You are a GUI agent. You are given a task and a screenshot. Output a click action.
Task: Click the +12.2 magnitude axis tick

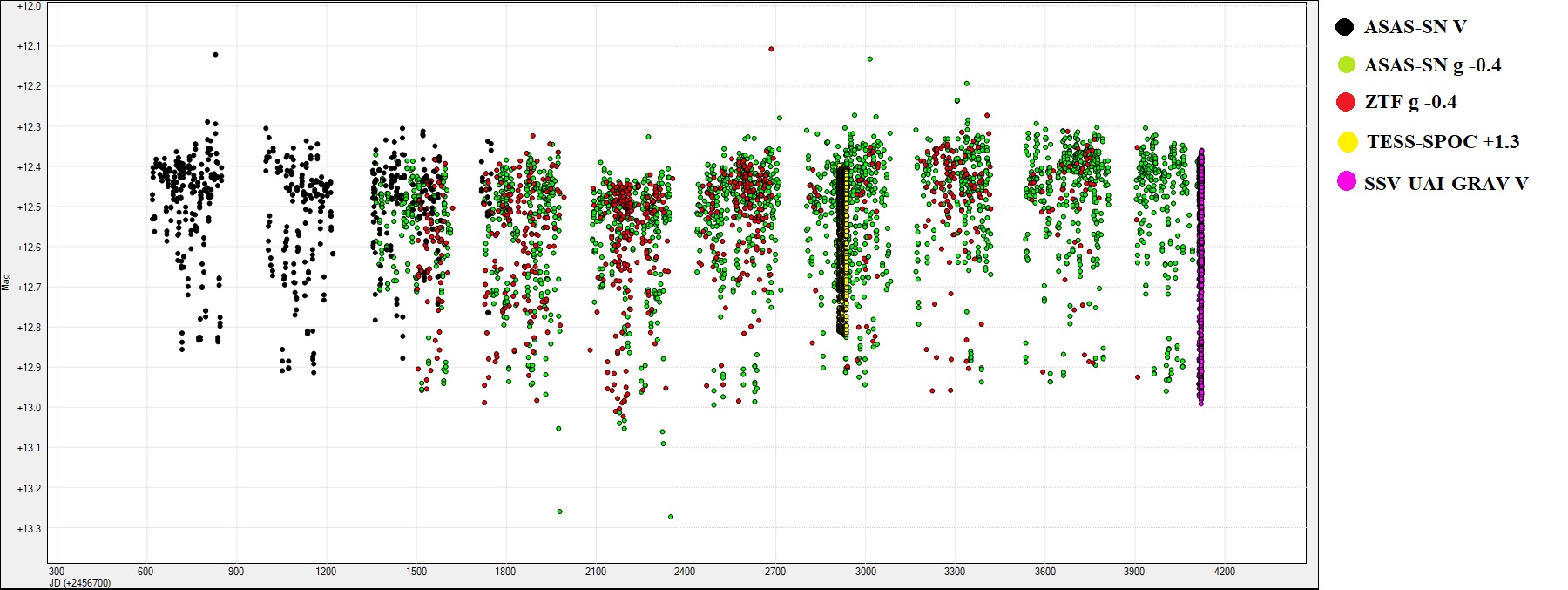click(29, 86)
